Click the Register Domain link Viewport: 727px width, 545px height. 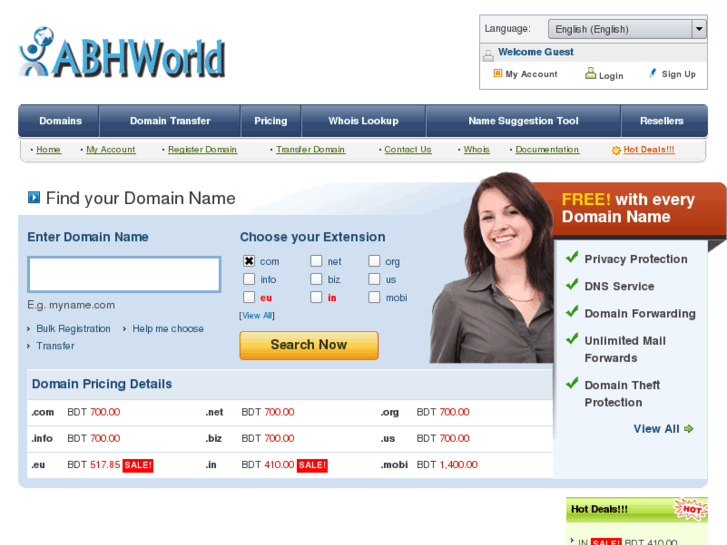[202, 149]
